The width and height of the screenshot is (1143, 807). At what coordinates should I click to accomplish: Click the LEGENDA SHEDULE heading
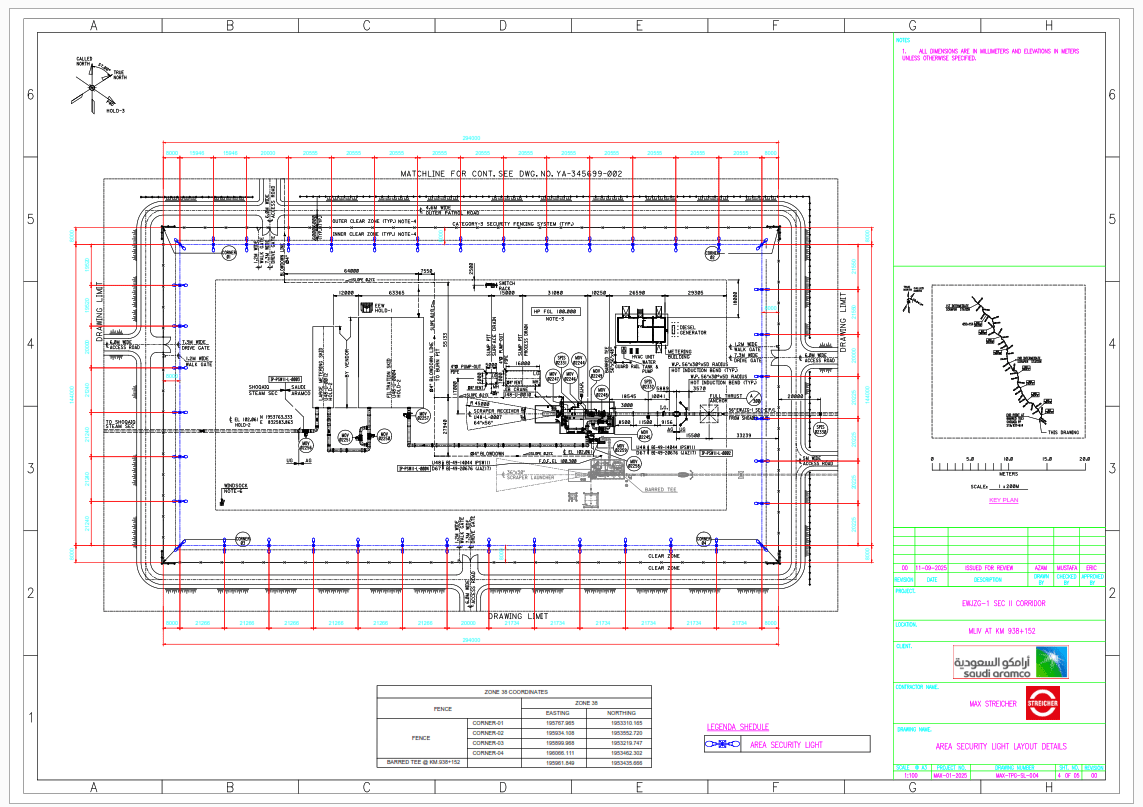pyautogui.click(x=738, y=727)
